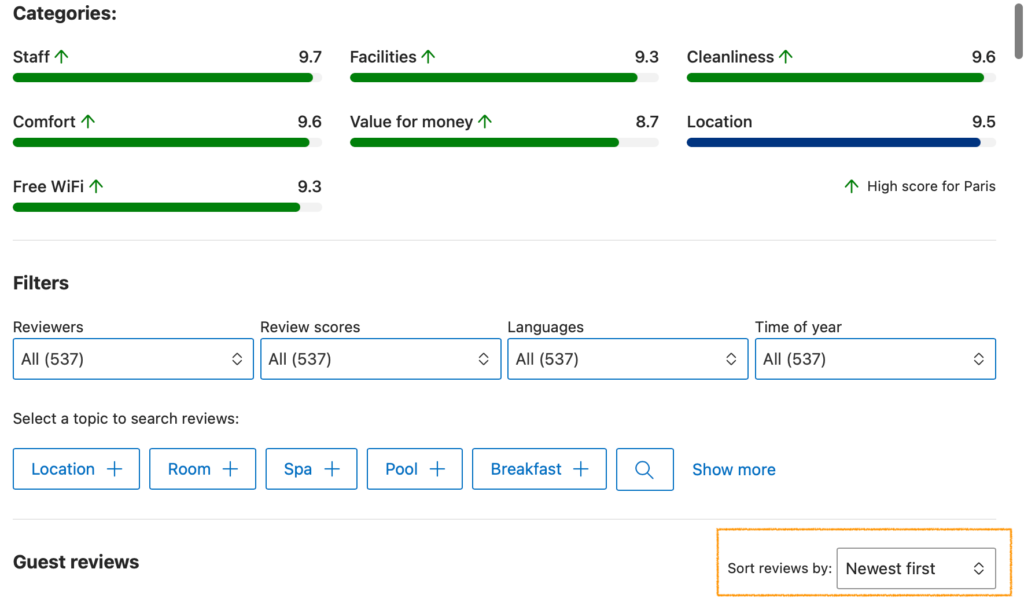The width and height of the screenshot is (1024, 602).
Task: Select the Room topic button
Action: tap(202, 469)
